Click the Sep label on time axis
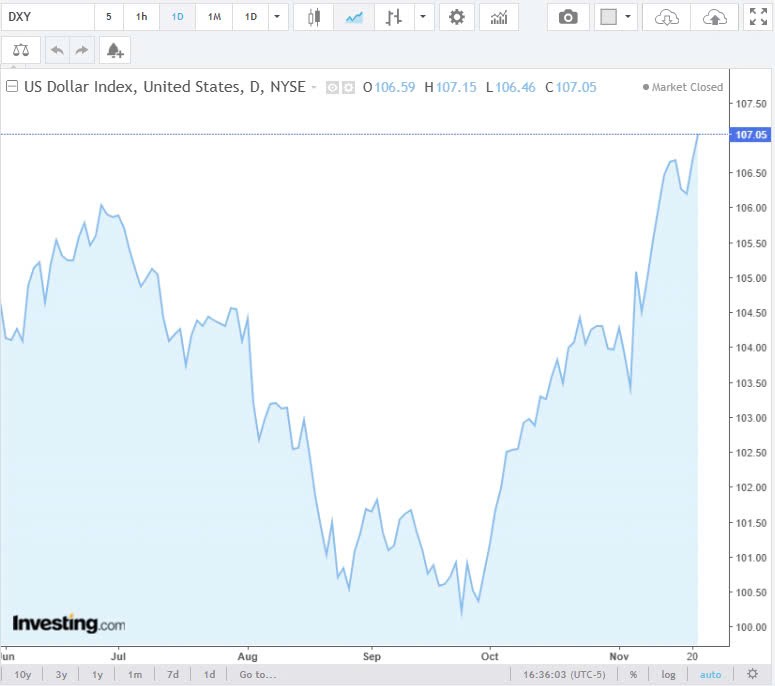Viewport: 775px width, 686px height. pyautogui.click(x=372, y=656)
